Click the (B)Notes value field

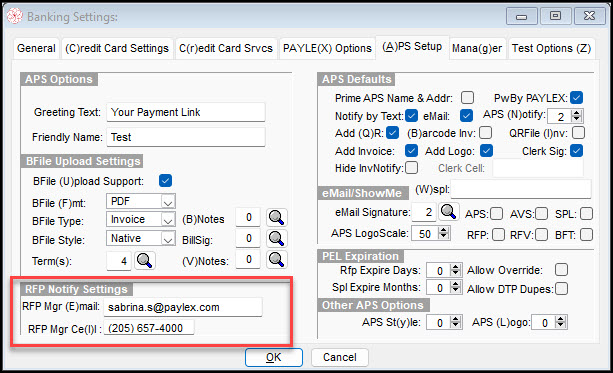point(248,217)
